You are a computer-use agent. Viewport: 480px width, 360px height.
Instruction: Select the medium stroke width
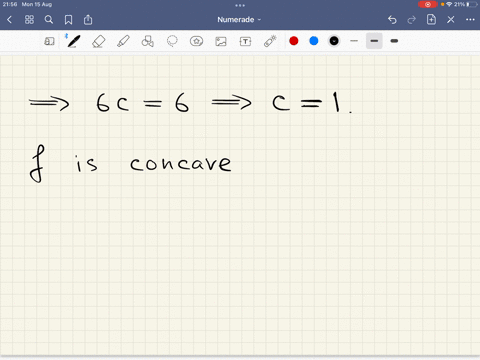pyautogui.click(x=374, y=41)
